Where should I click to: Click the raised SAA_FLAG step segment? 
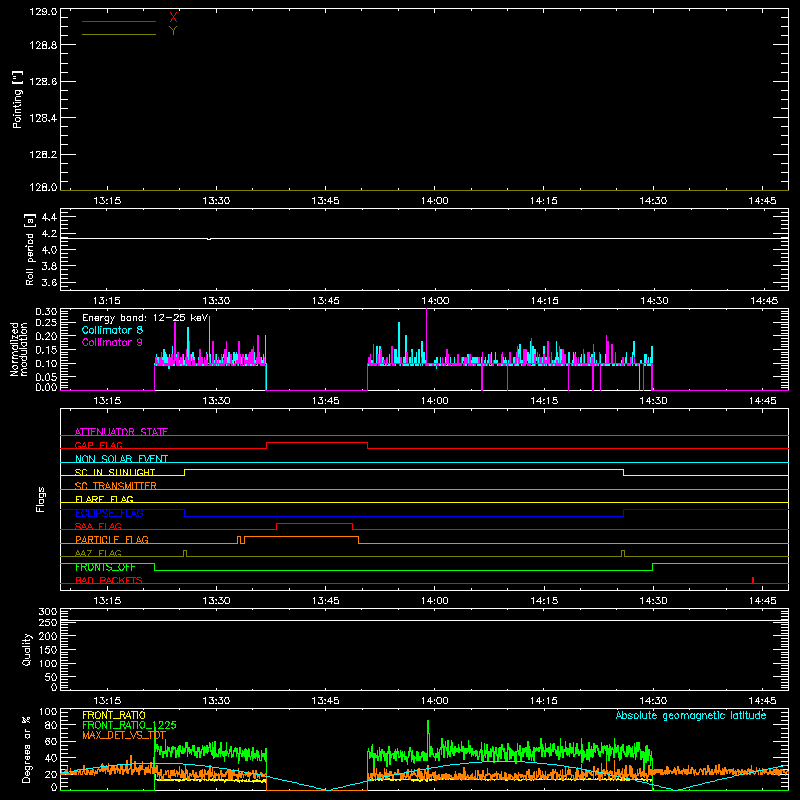coord(314,523)
